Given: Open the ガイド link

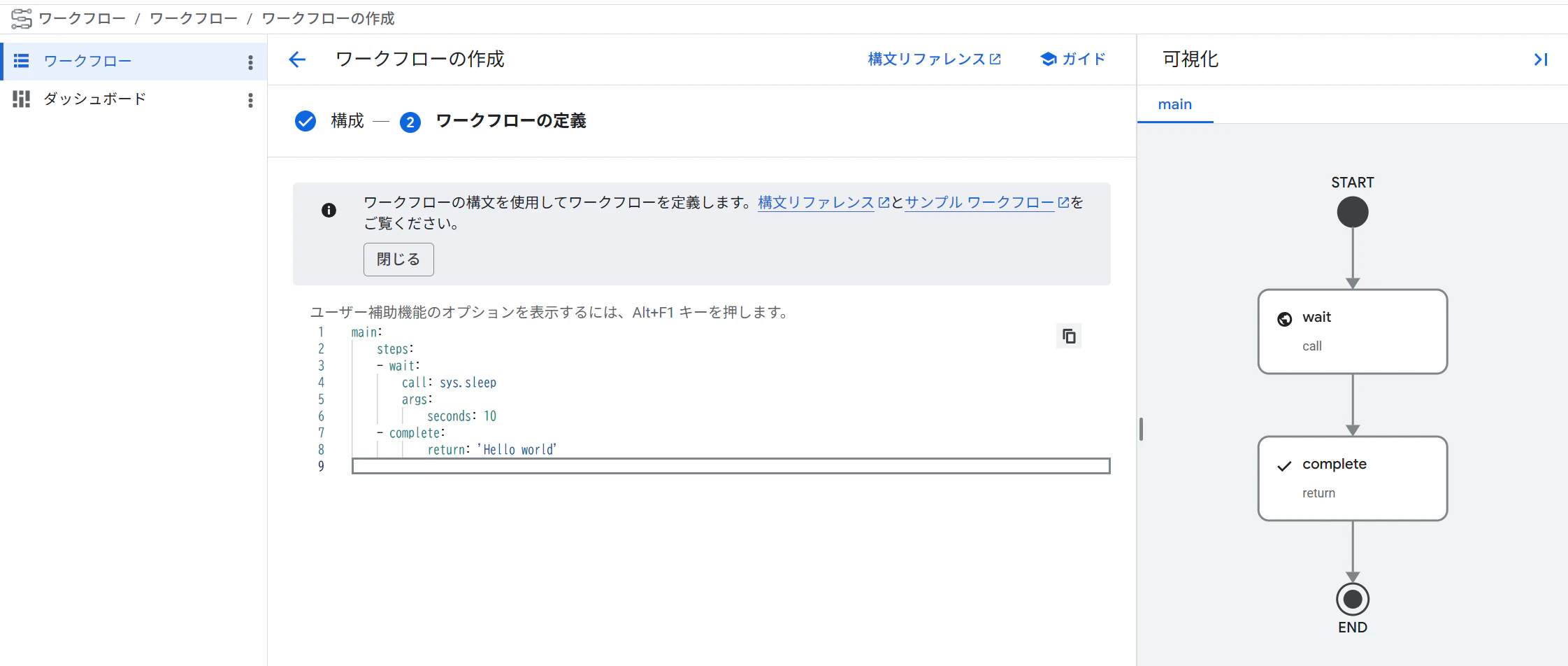Looking at the screenshot, I should tap(1073, 59).
